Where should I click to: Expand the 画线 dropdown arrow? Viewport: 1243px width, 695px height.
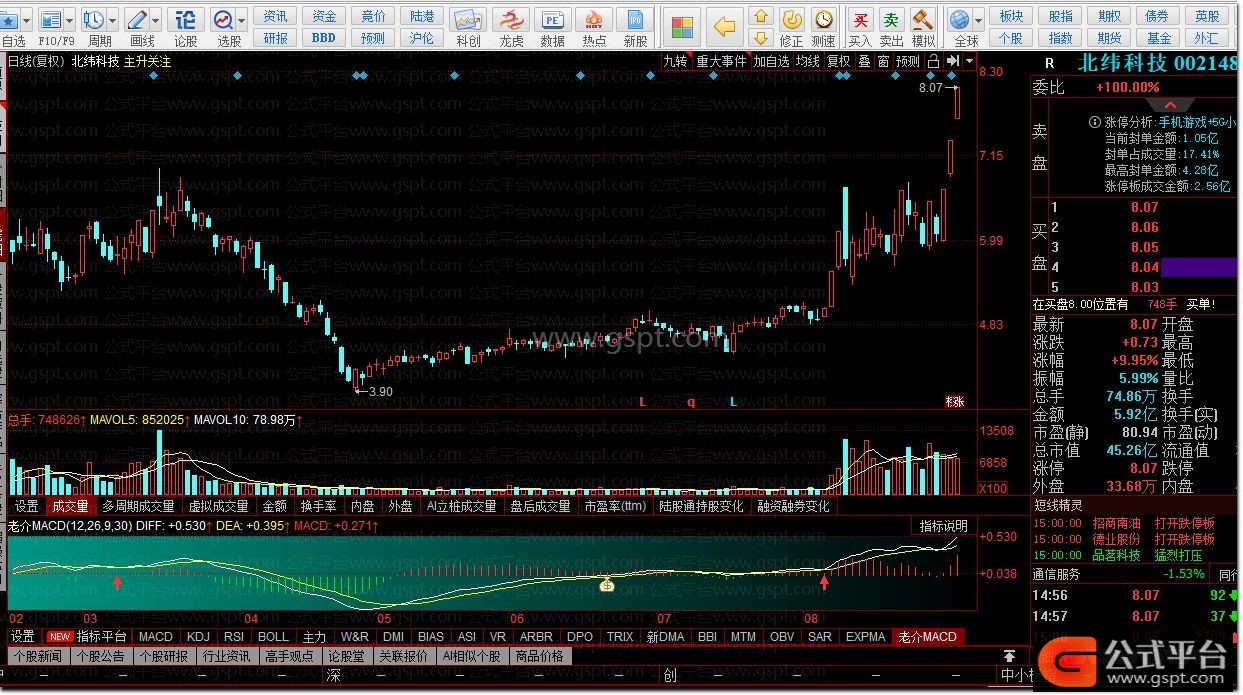point(155,20)
